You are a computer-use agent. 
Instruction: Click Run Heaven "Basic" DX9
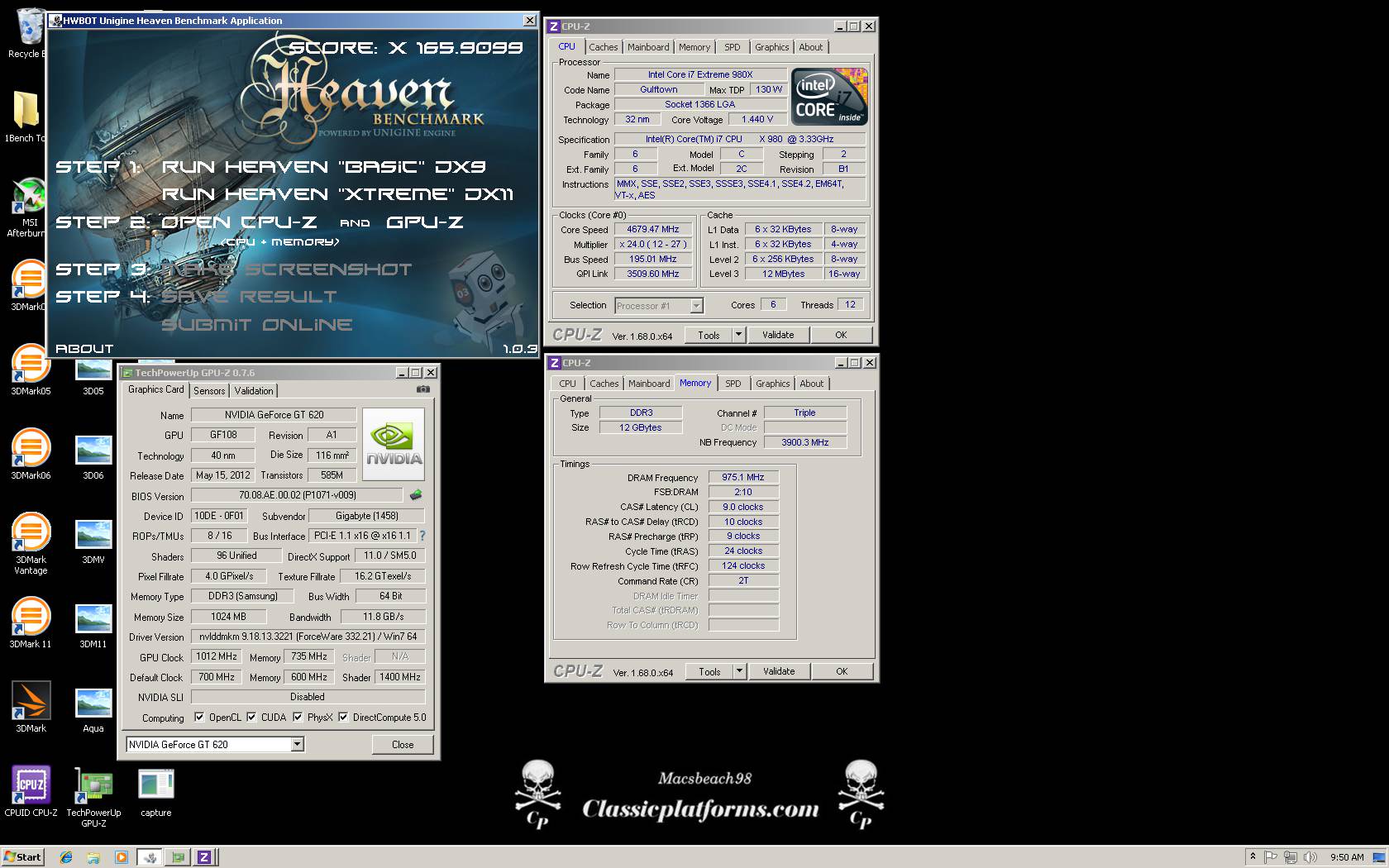click(x=323, y=167)
